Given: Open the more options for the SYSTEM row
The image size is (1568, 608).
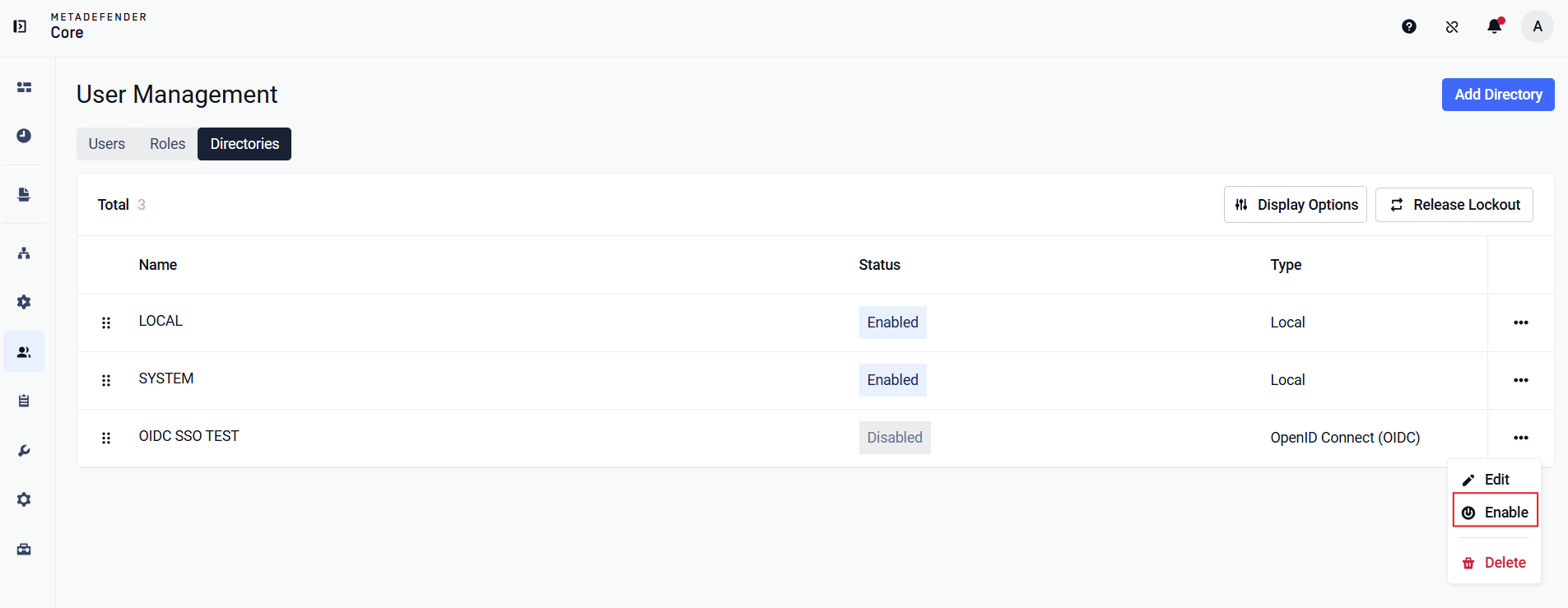Looking at the screenshot, I should (x=1521, y=380).
